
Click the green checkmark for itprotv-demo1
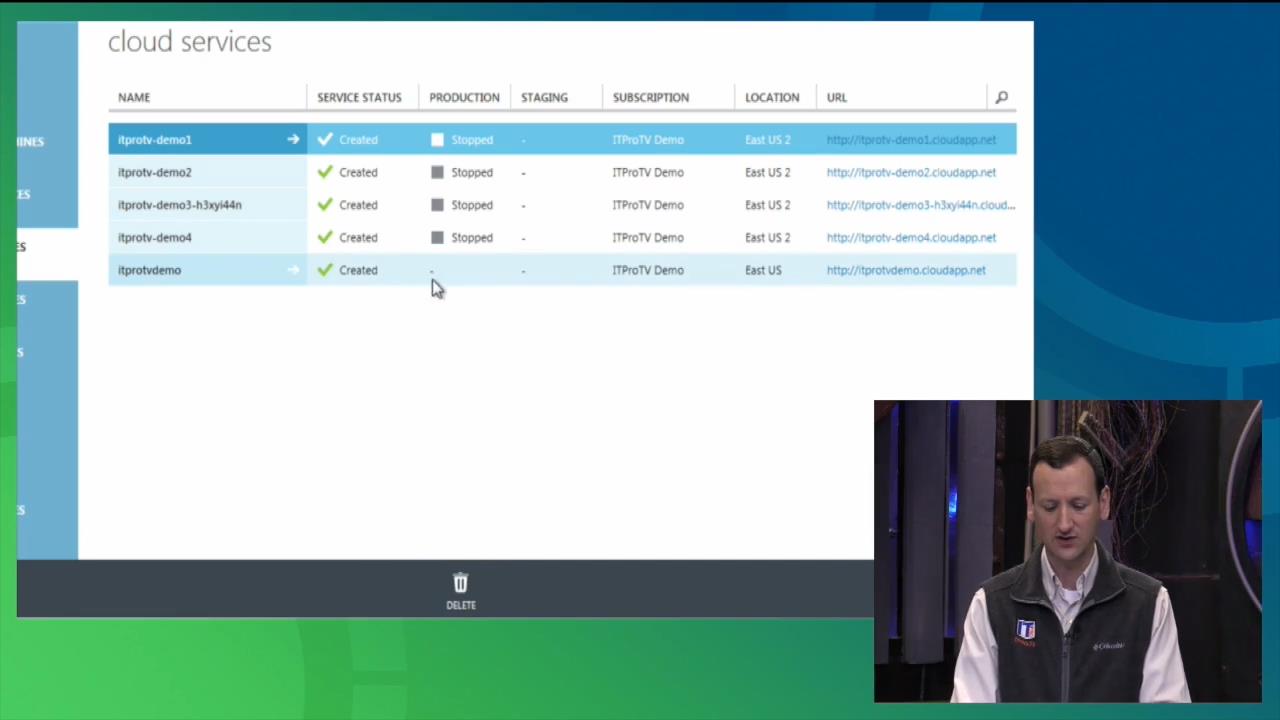pos(325,140)
